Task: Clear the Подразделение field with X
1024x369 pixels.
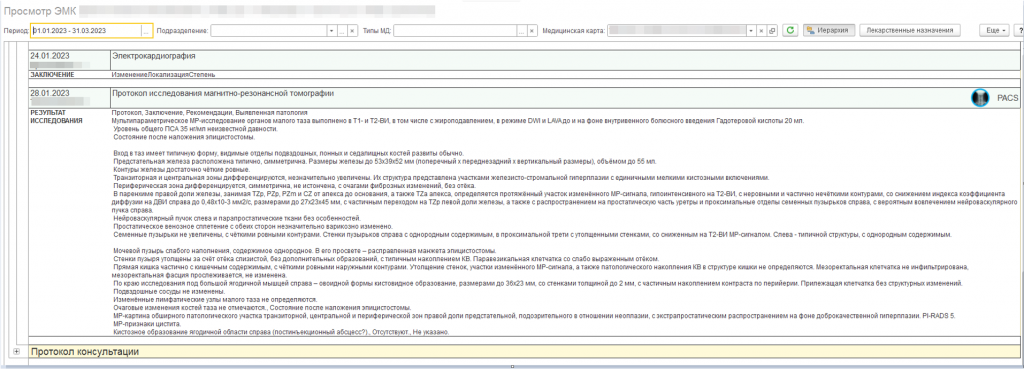Action: 351,31
